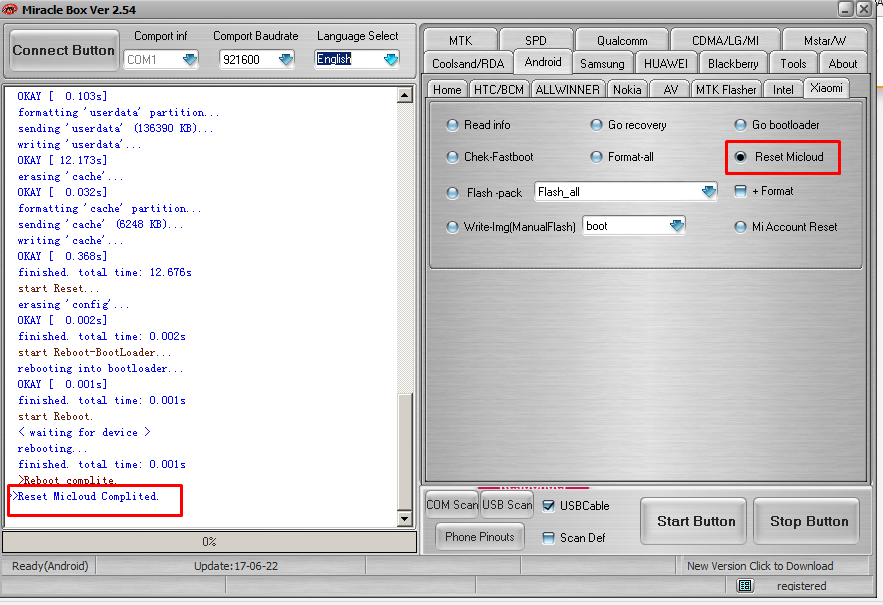Open the HTC/BCM sub-tab
The image size is (883, 605).
pos(499,90)
